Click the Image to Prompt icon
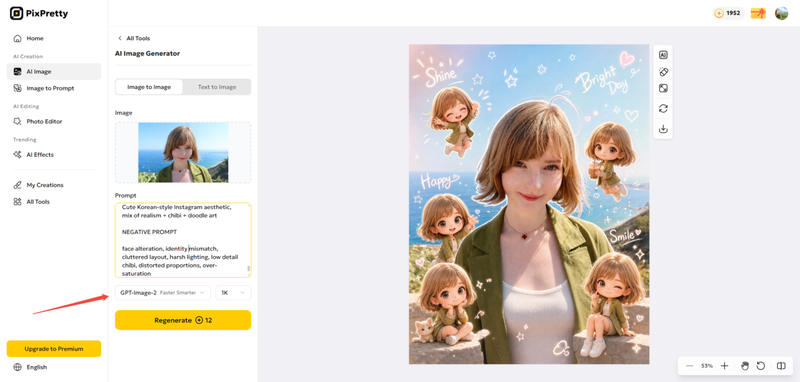 17,88
